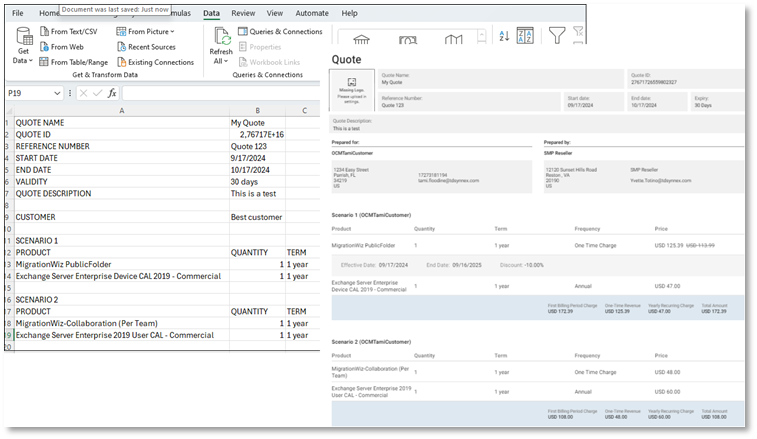The height and width of the screenshot is (439, 757).
Task: Select column B header
Action: pos(257,111)
